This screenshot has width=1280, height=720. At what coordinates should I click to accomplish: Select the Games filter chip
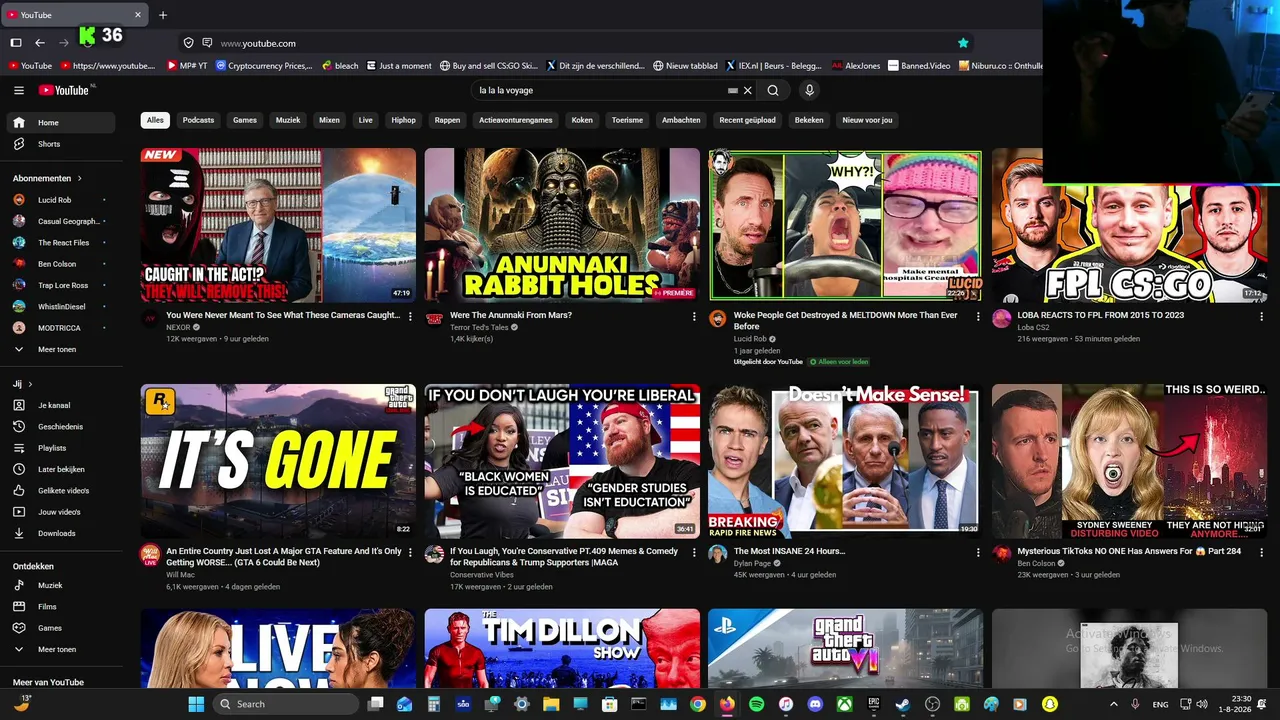245,120
